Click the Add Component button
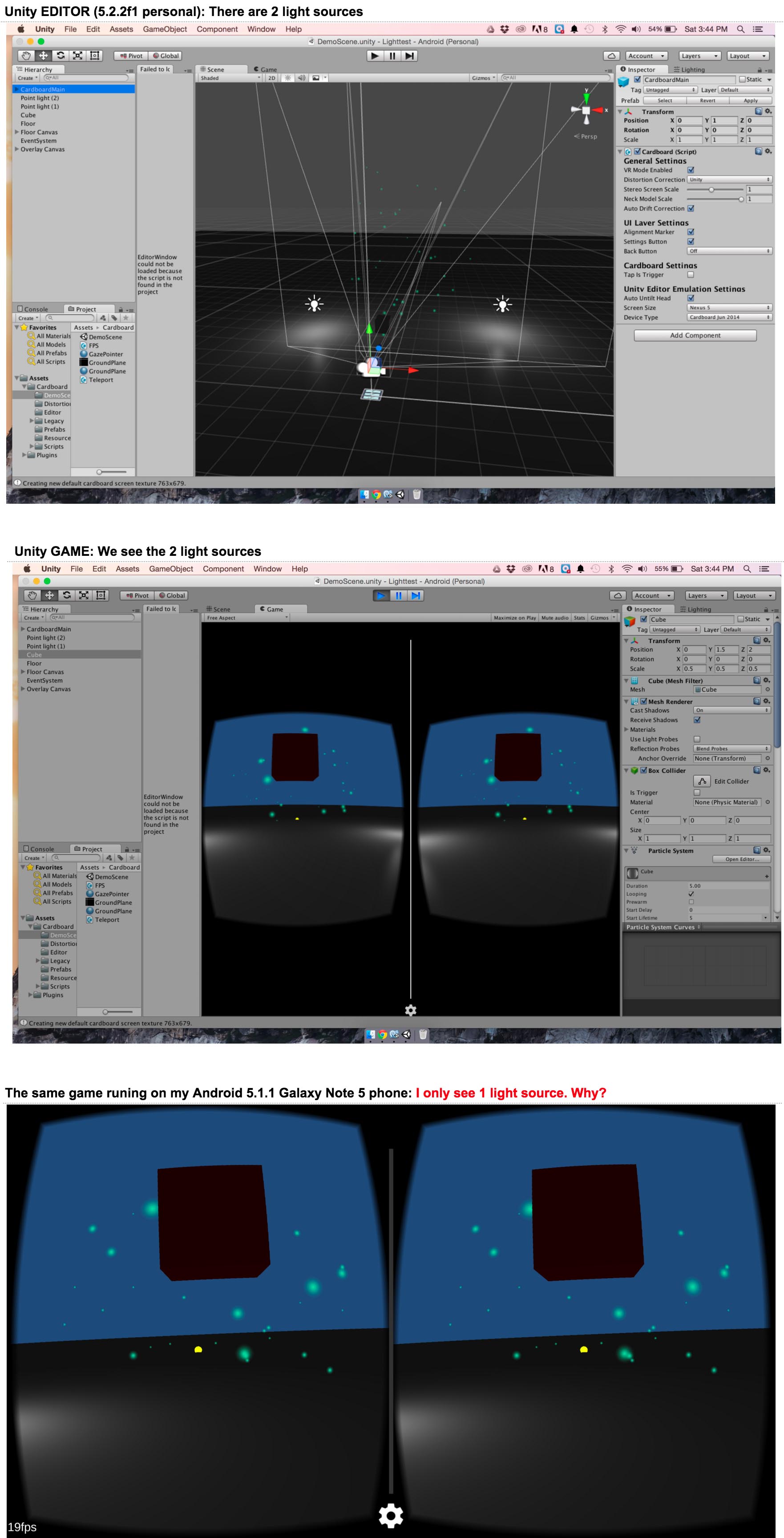 (x=696, y=336)
